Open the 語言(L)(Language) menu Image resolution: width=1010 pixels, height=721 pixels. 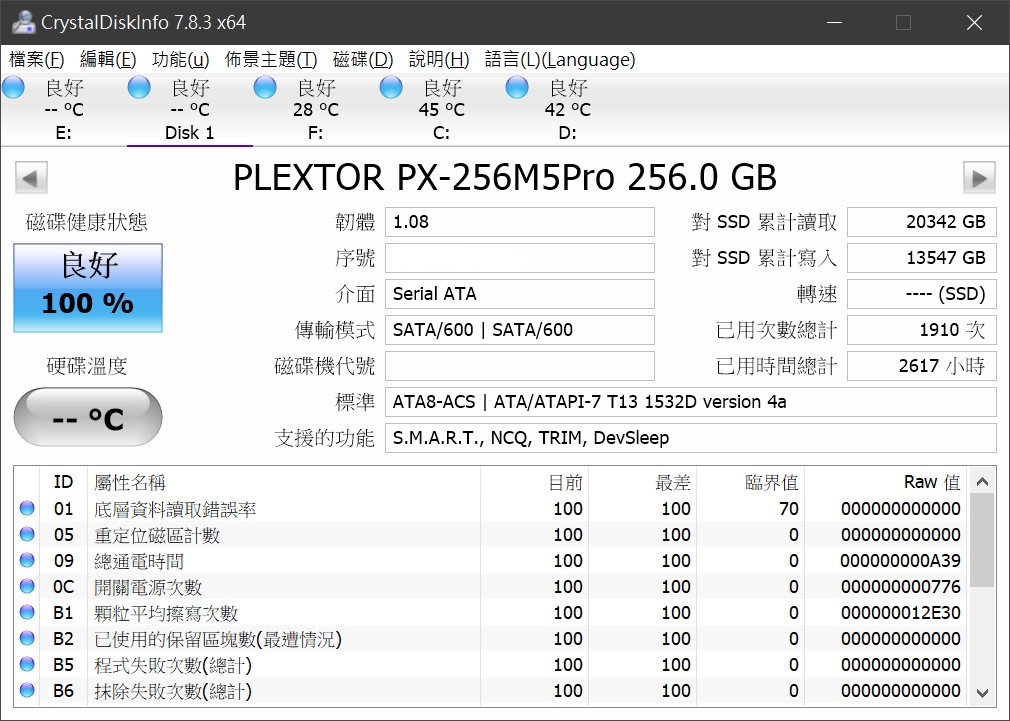[x=560, y=60]
